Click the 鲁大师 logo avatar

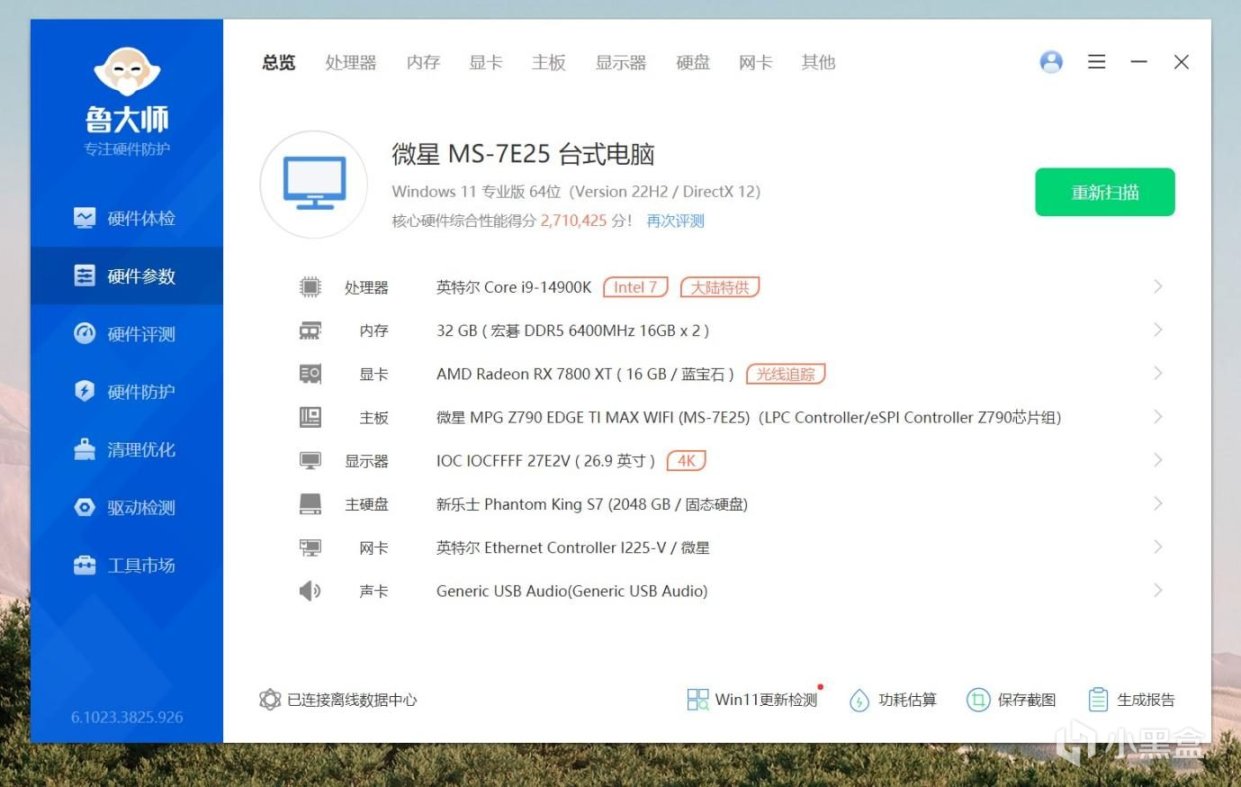[127, 70]
